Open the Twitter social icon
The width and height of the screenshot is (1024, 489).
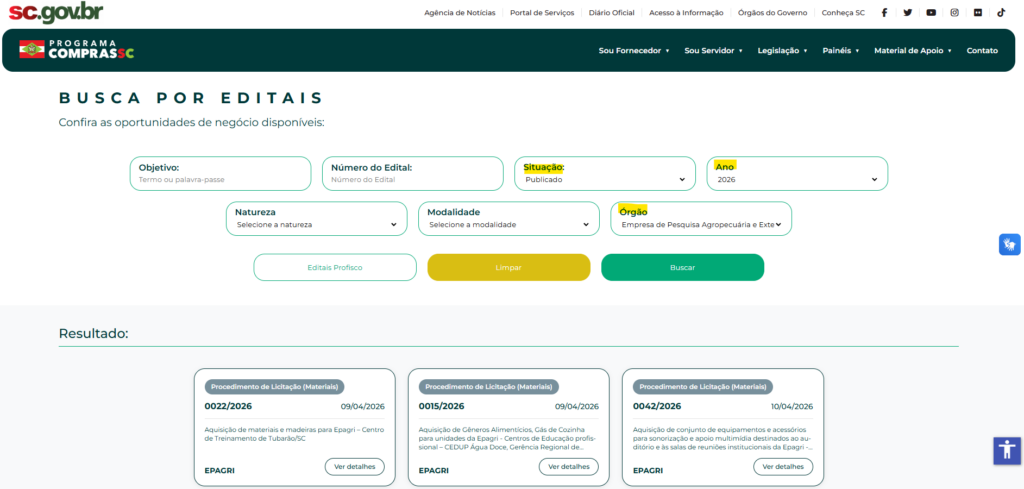click(907, 13)
